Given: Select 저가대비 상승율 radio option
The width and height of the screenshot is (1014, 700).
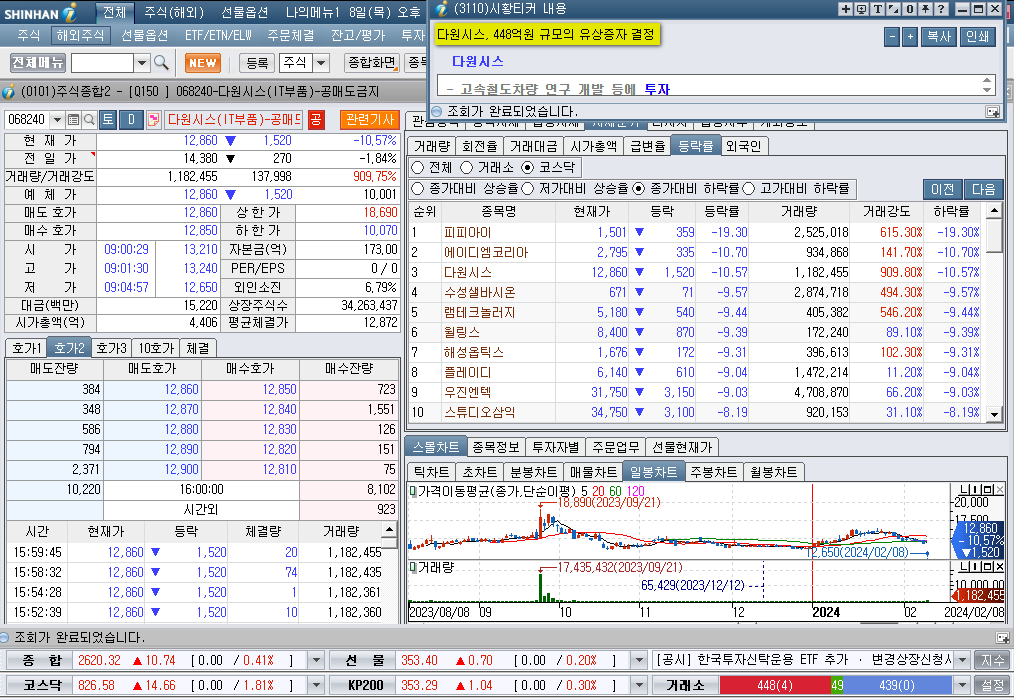Looking at the screenshot, I should (528, 188).
